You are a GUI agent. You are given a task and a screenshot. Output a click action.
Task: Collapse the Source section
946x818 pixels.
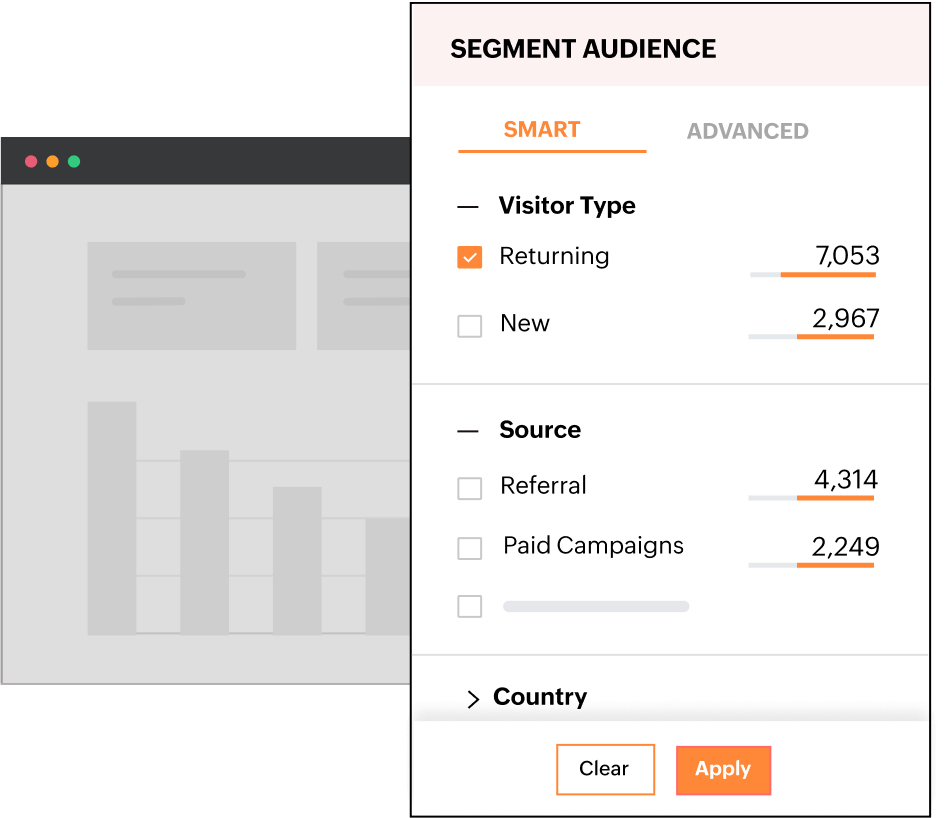pos(468,430)
